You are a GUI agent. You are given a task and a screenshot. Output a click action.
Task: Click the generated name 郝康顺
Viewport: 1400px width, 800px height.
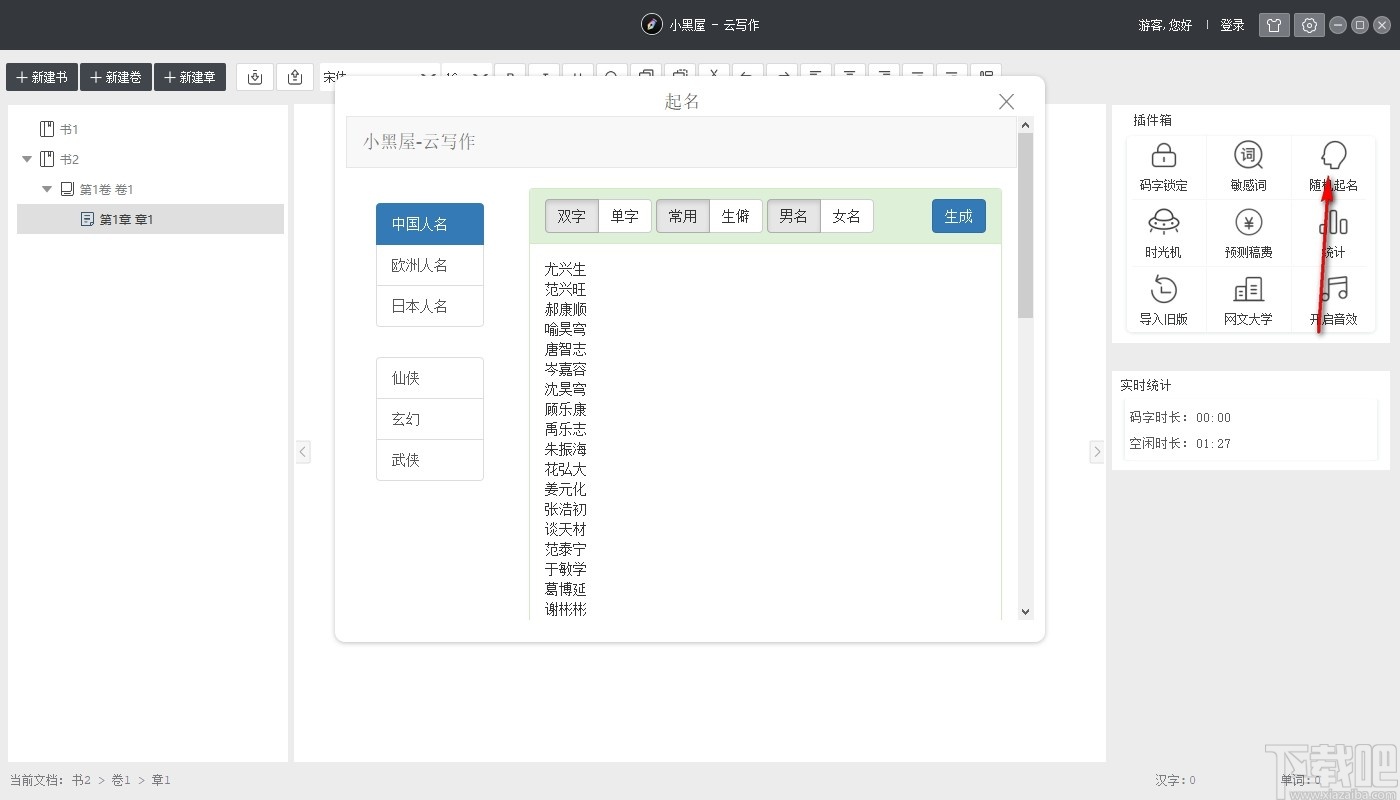click(x=566, y=309)
